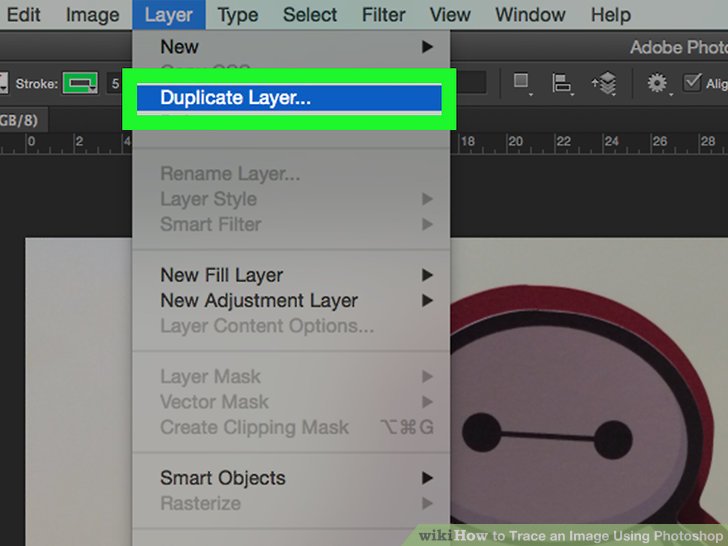Open the Help menu
This screenshot has height=546, width=728.
coord(611,15)
